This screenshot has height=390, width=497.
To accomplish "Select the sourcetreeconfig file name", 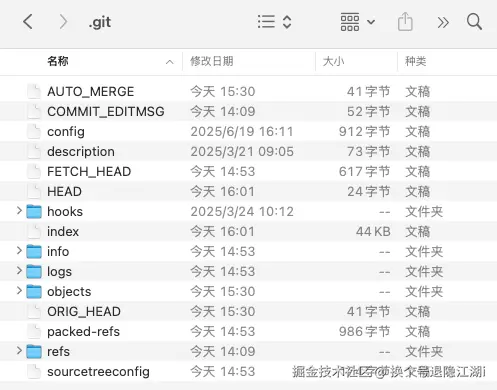I will pyautogui.click(x=98, y=372).
